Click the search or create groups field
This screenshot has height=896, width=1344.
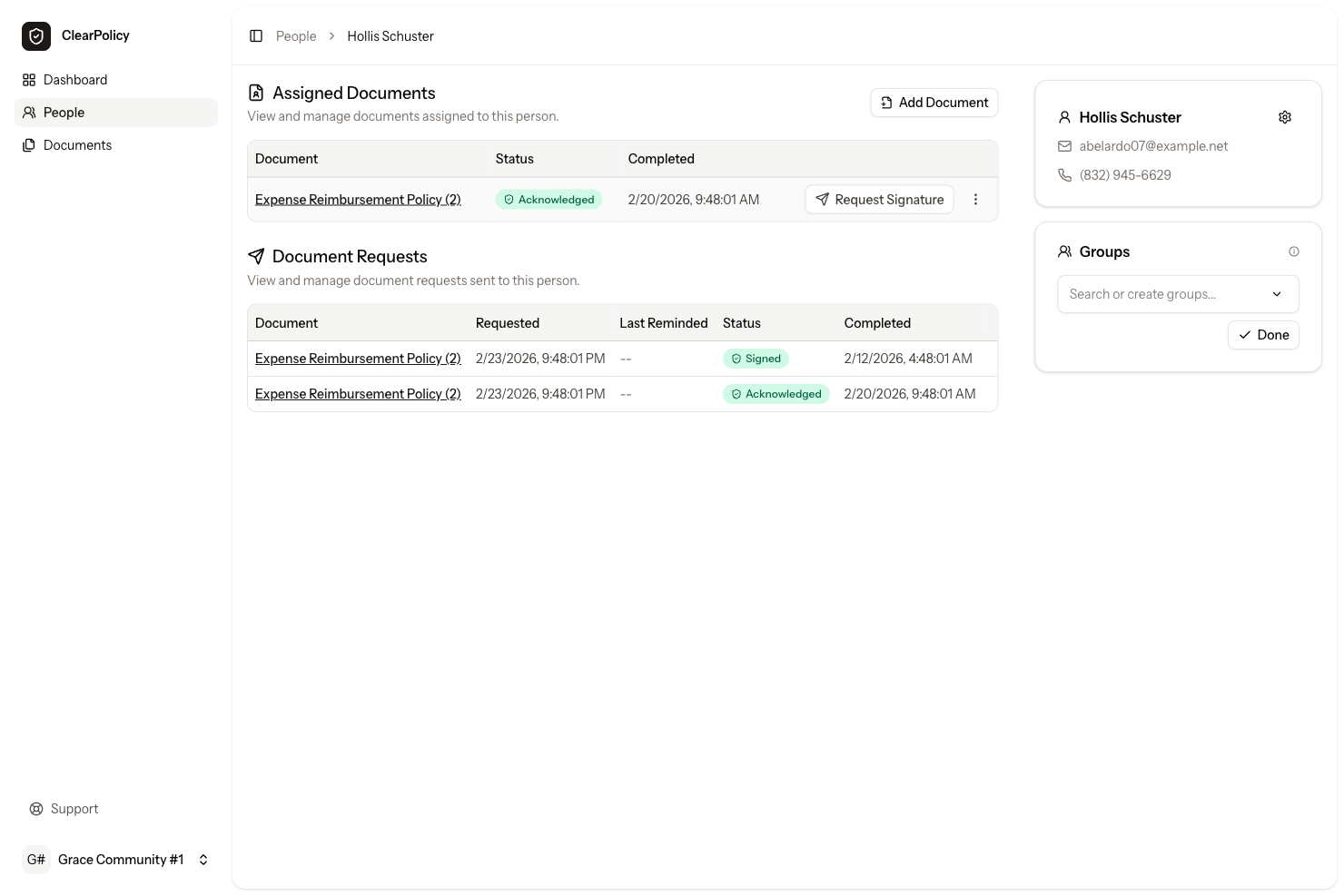(x=1153, y=293)
